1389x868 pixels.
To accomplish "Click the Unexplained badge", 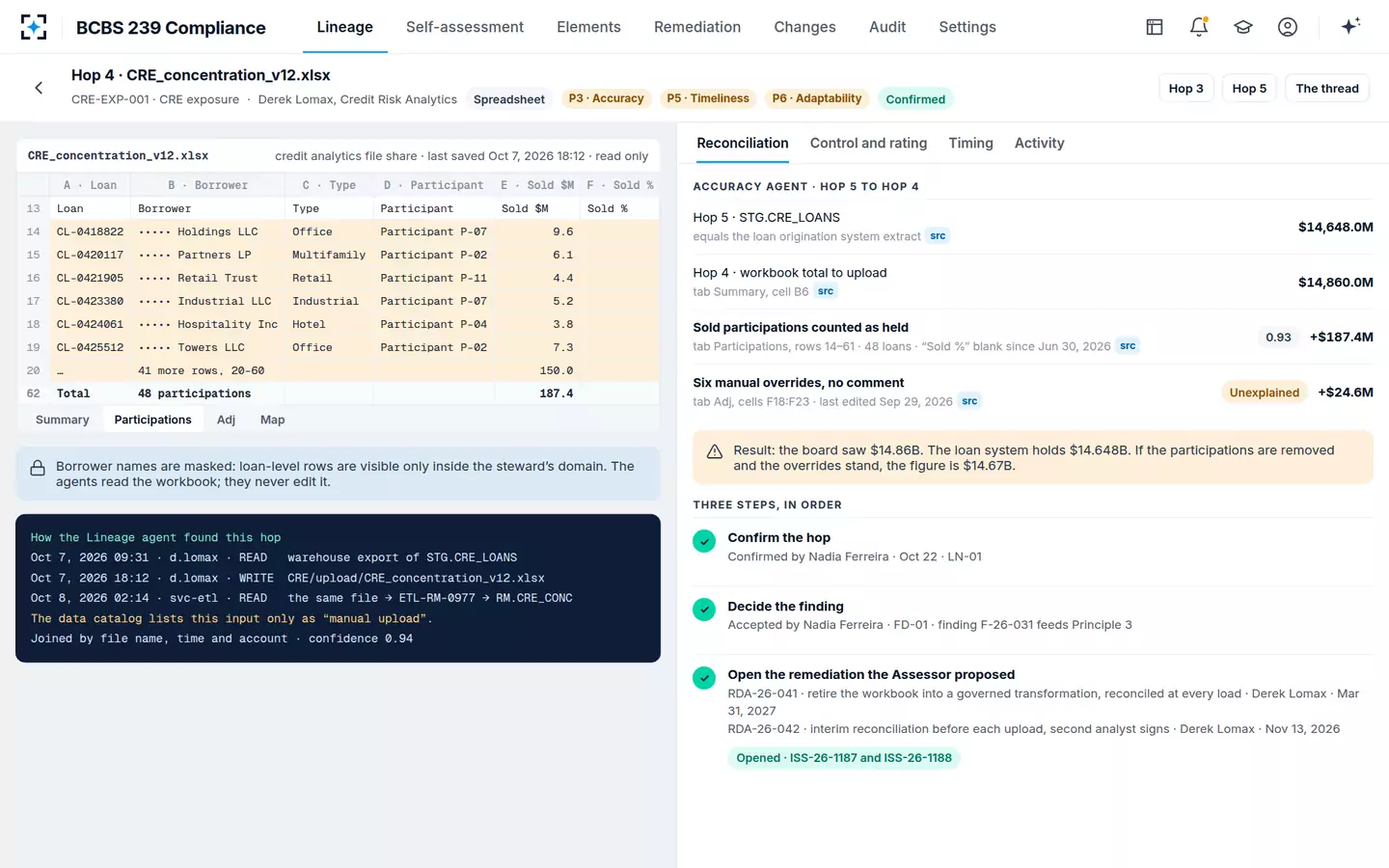I will click(1264, 393).
